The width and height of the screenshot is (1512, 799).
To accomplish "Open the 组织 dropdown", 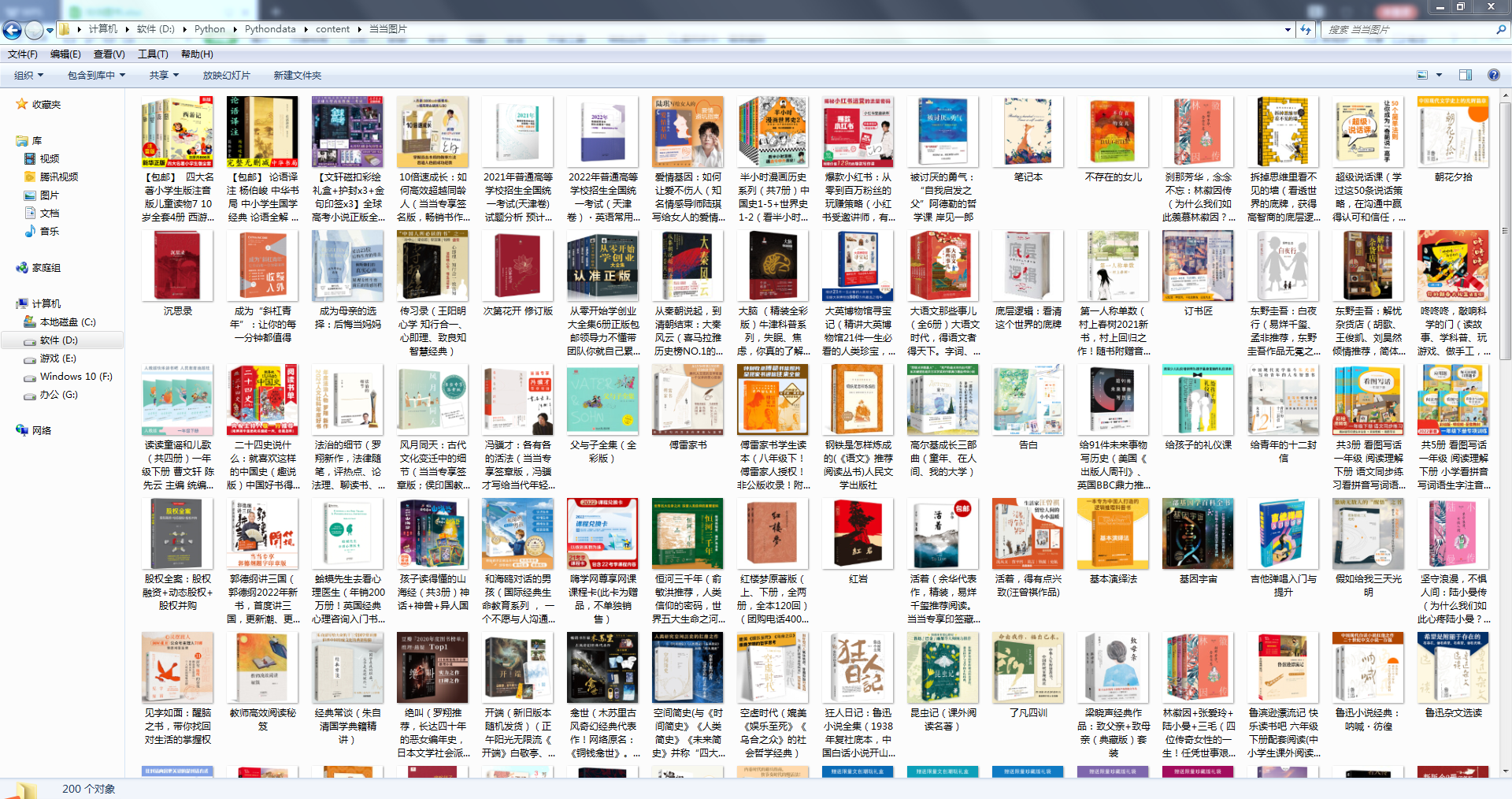I will pos(28,76).
